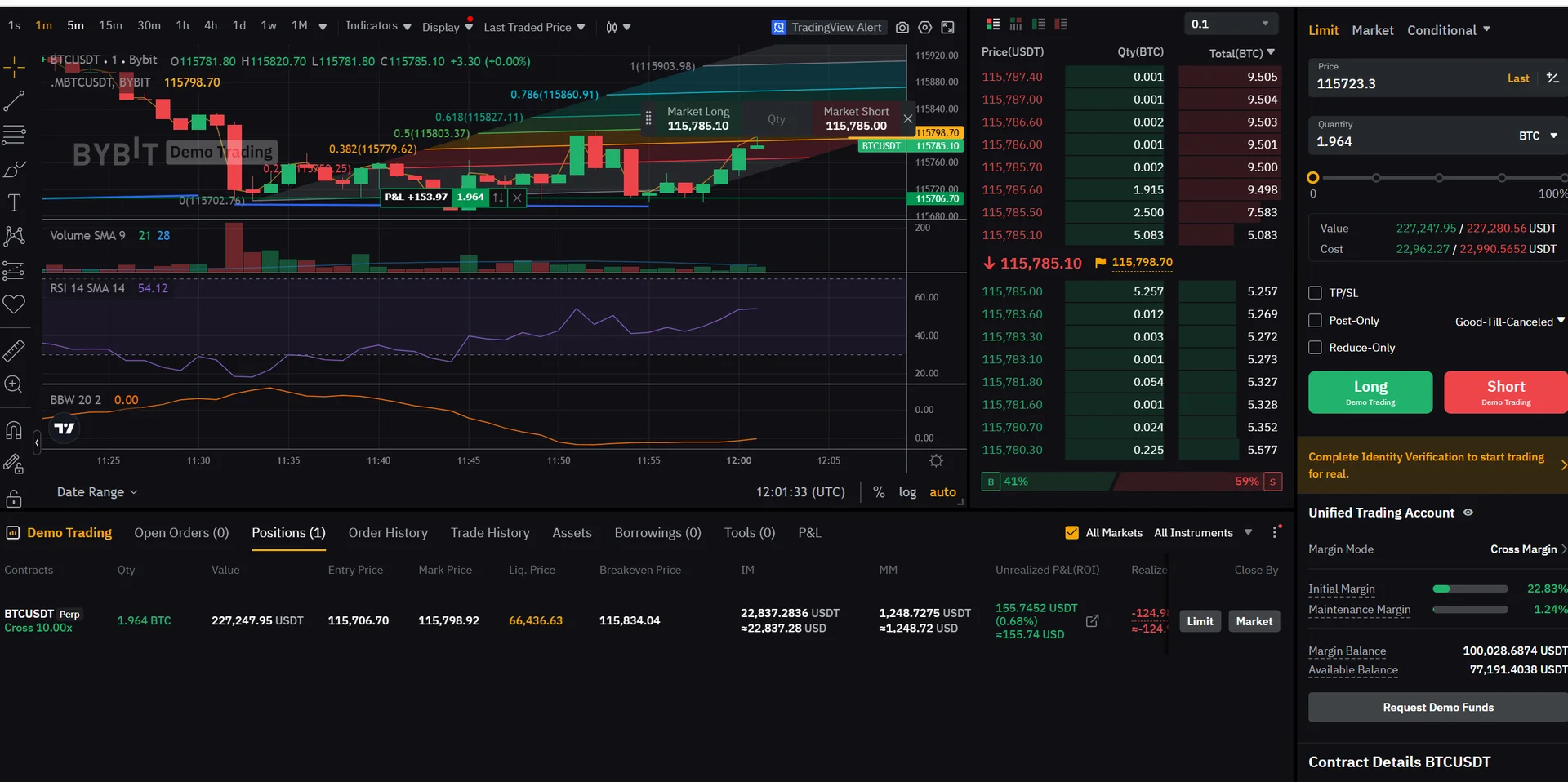Open the Display dropdown
The height and width of the screenshot is (782, 1568).
coord(447,27)
